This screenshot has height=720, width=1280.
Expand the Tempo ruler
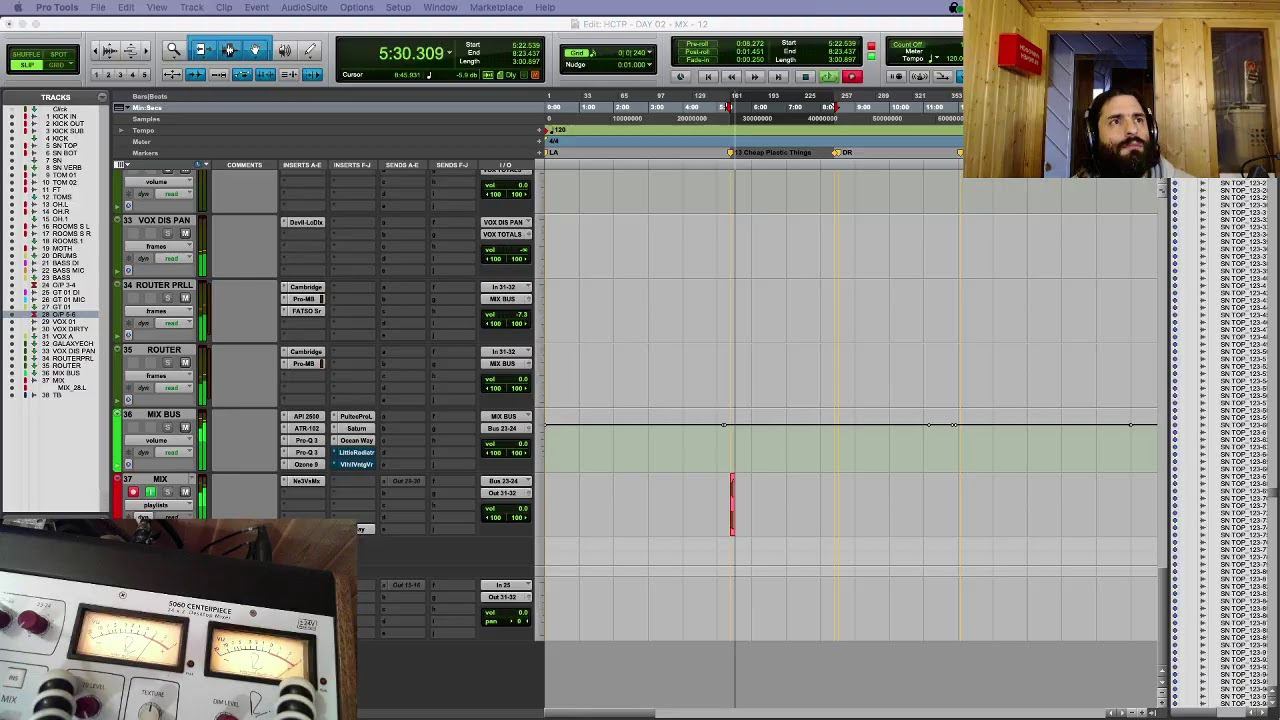click(x=121, y=130)
